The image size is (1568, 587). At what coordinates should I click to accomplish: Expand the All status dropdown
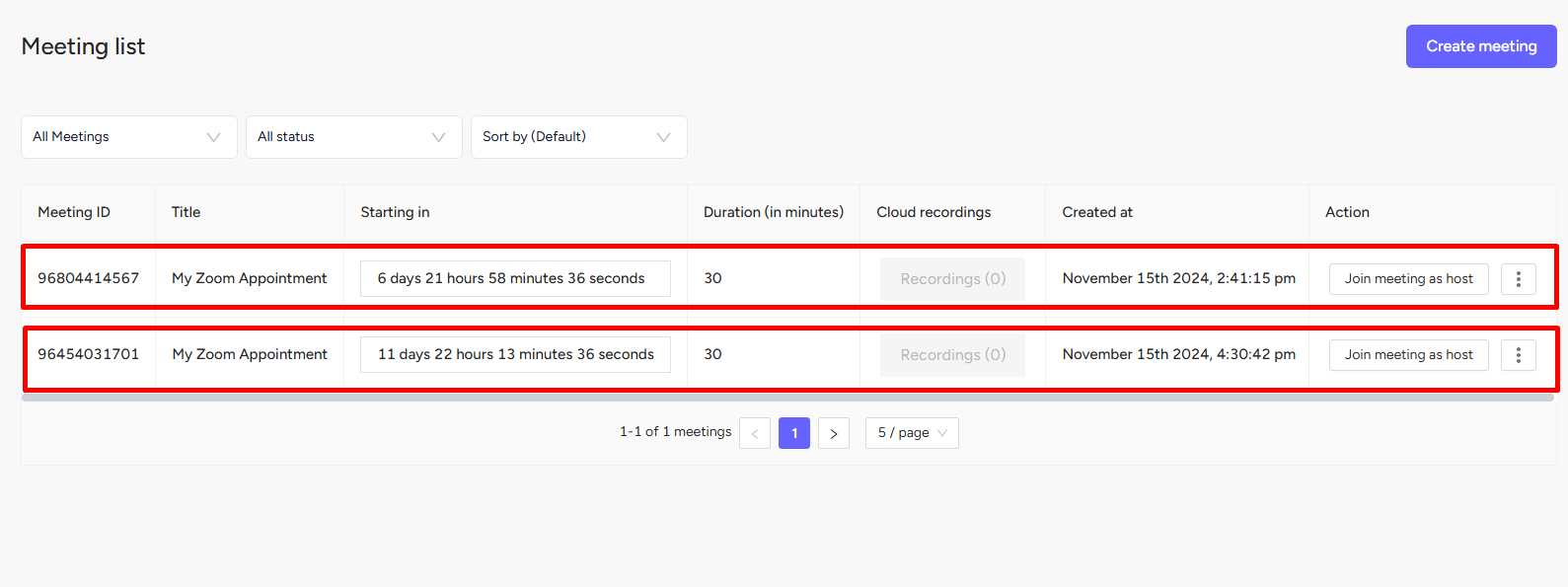354,137
